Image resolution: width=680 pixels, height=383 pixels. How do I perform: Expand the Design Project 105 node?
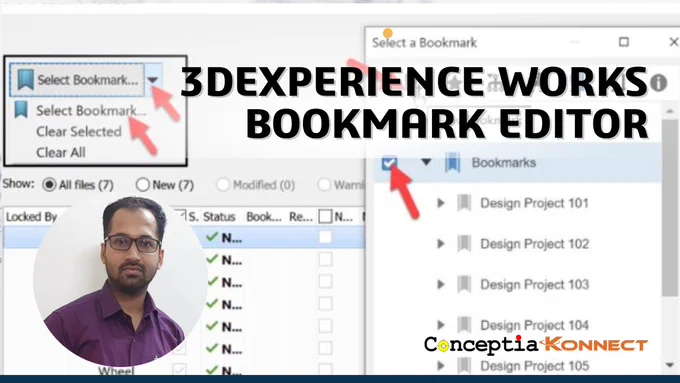coord(441,365)
